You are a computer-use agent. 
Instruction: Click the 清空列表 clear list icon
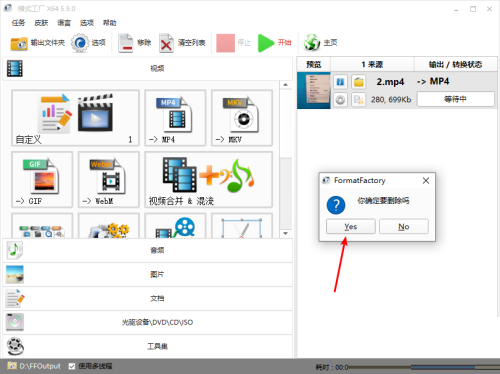pyautogui.click(x=166, y=43)
